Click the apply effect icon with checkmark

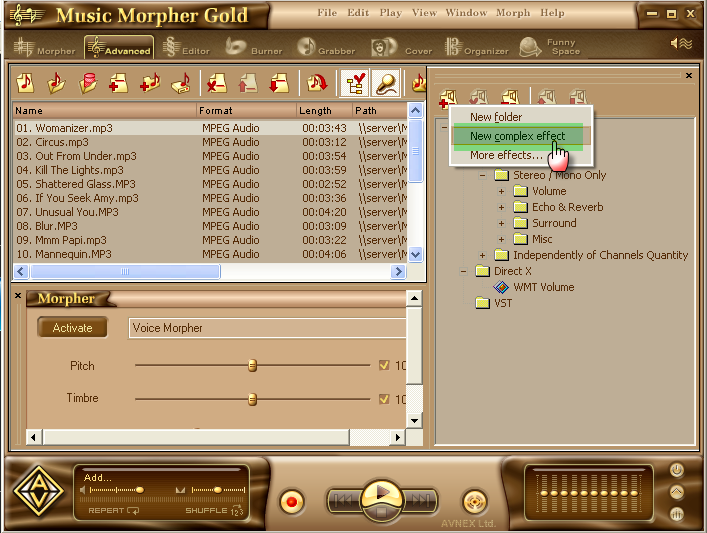pos(478,97)
